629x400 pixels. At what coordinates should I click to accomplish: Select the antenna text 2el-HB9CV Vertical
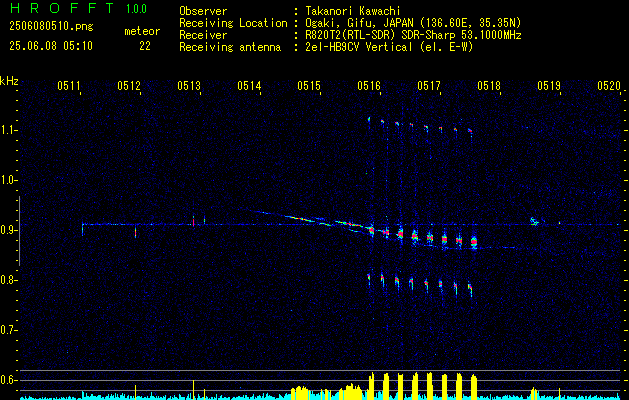[359, 47]
